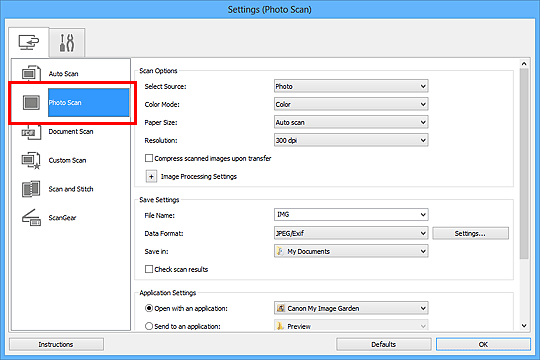
Task: Open the Data Format JPEG/Exif dropdown
Action: 351,233
